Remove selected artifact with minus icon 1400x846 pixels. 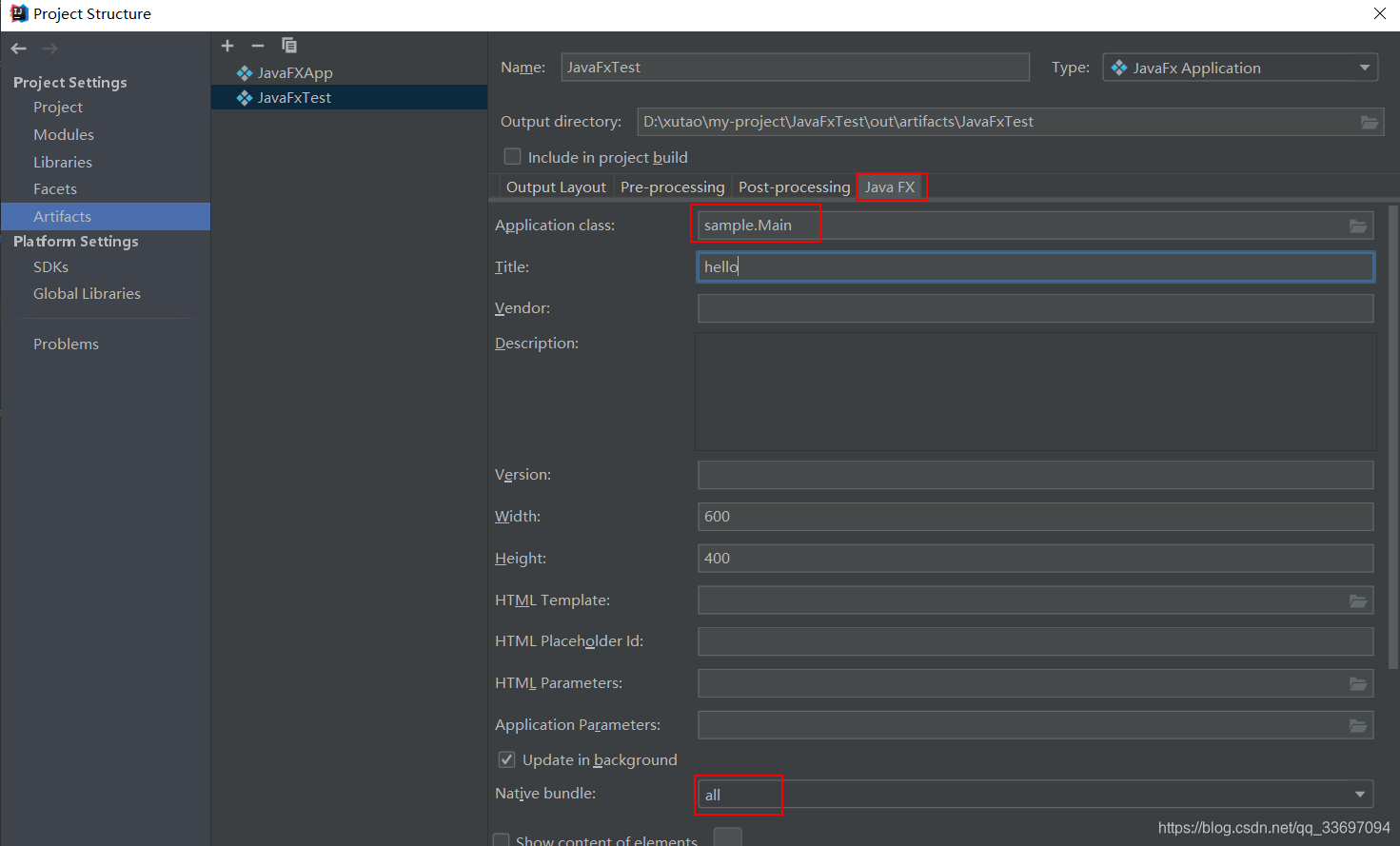click(x=258, y=46)
